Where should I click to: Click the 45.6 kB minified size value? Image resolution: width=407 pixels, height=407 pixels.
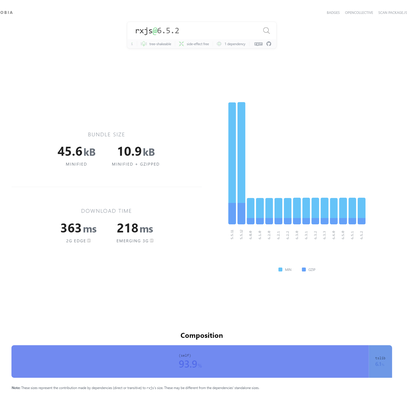76,152
